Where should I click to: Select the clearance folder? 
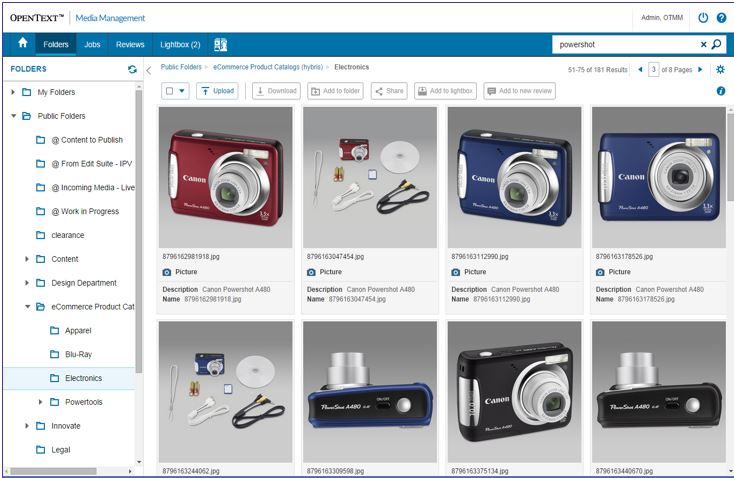pos(68,235)
